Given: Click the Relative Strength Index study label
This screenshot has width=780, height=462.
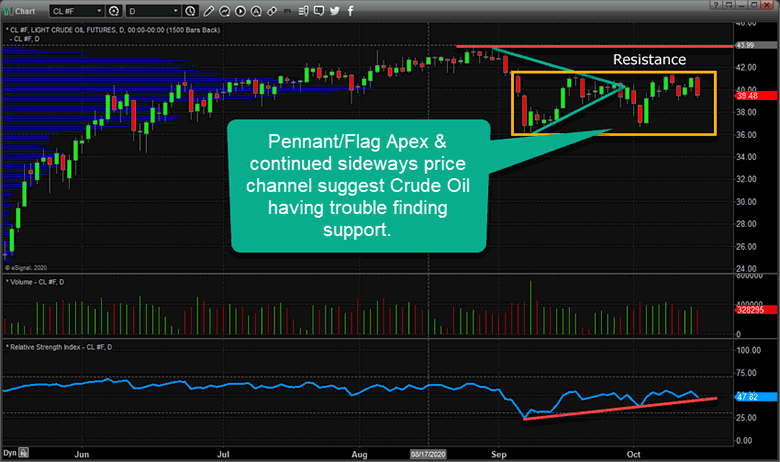Looking at the screenshot, I should pyautogui.click(x=59, y=347).
